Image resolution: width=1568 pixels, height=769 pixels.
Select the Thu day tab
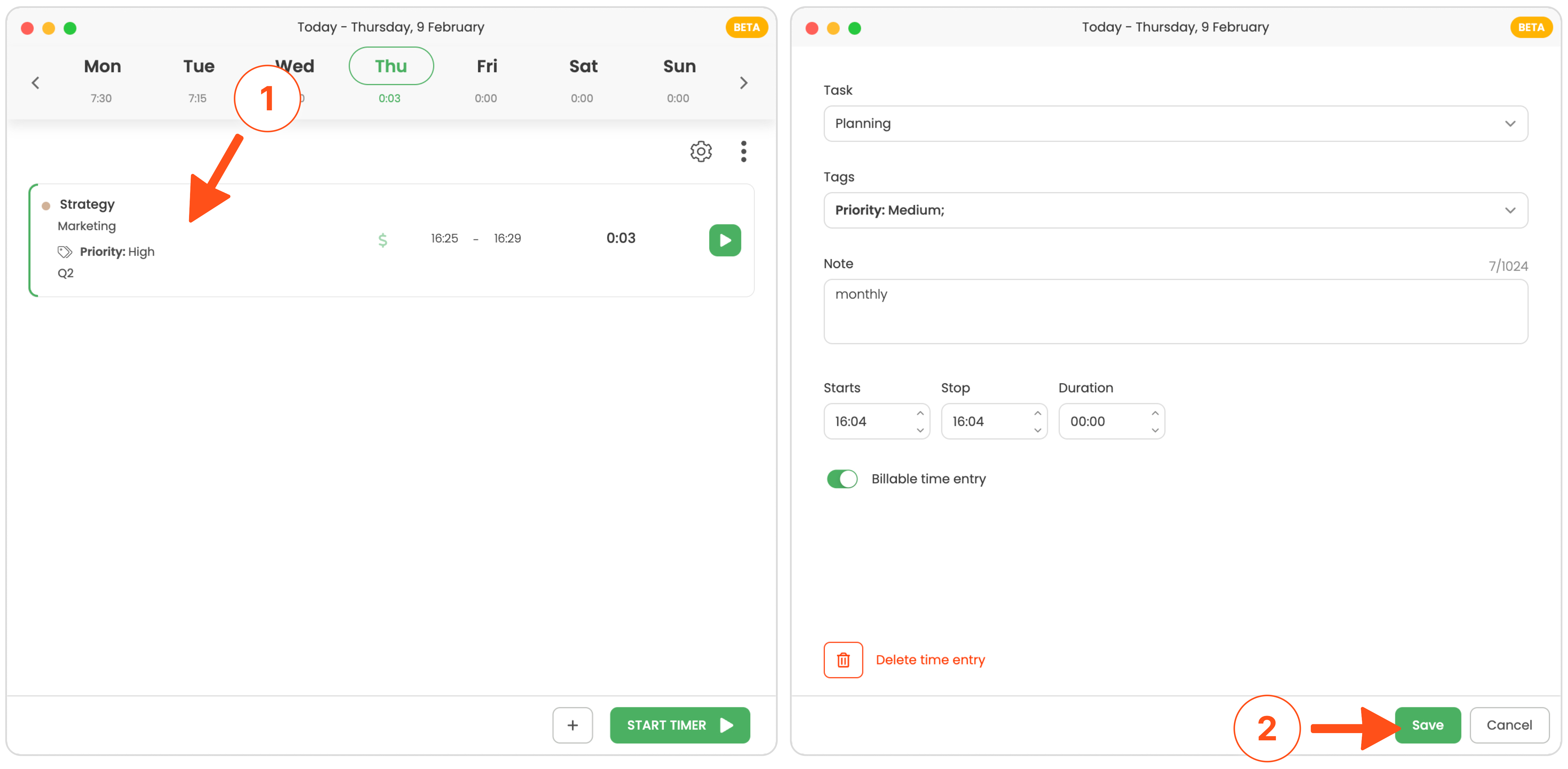pyautogui.click(x=391, y=66)
